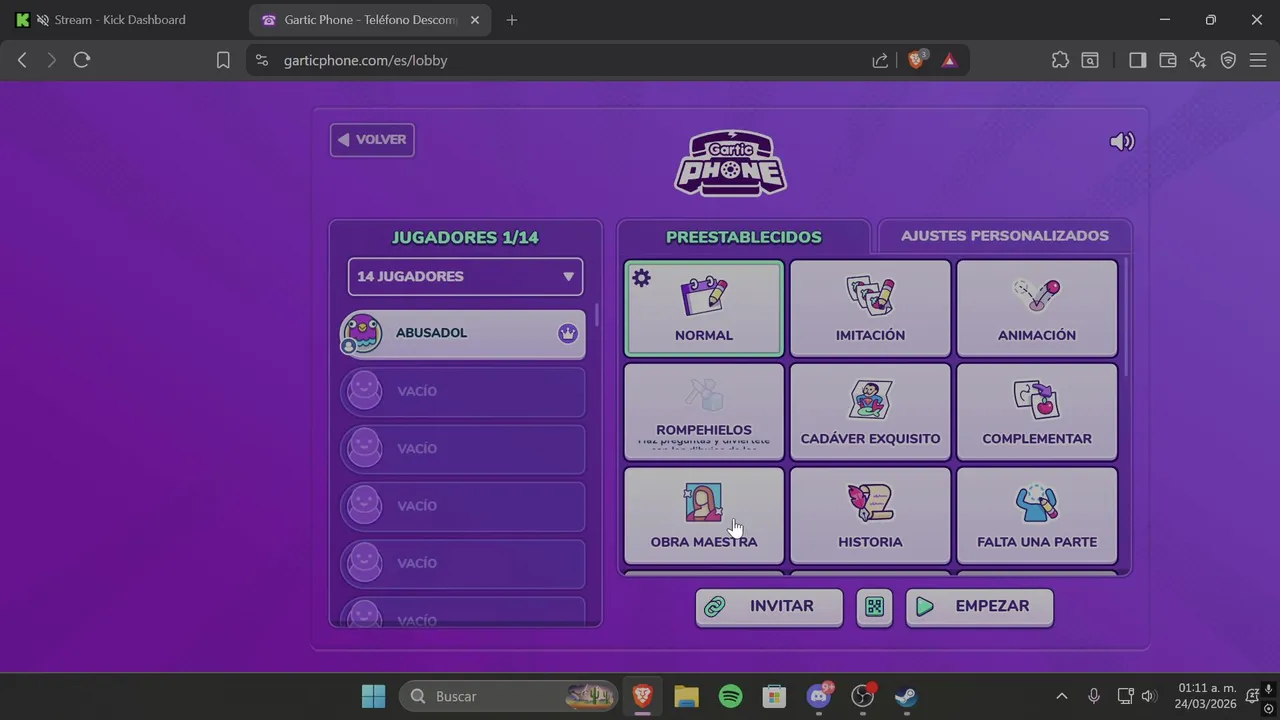Image resolution: width=1280 pixels, height=720 pixels.
Task: Open the Brave Wallet icon
Action: coord(1167,60)
